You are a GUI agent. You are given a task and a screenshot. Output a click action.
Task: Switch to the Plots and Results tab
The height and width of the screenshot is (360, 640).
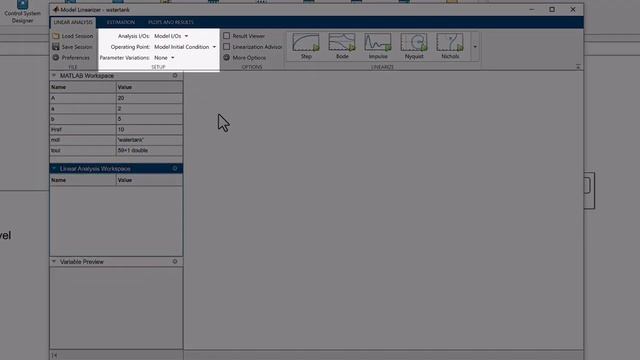point(171,22)
